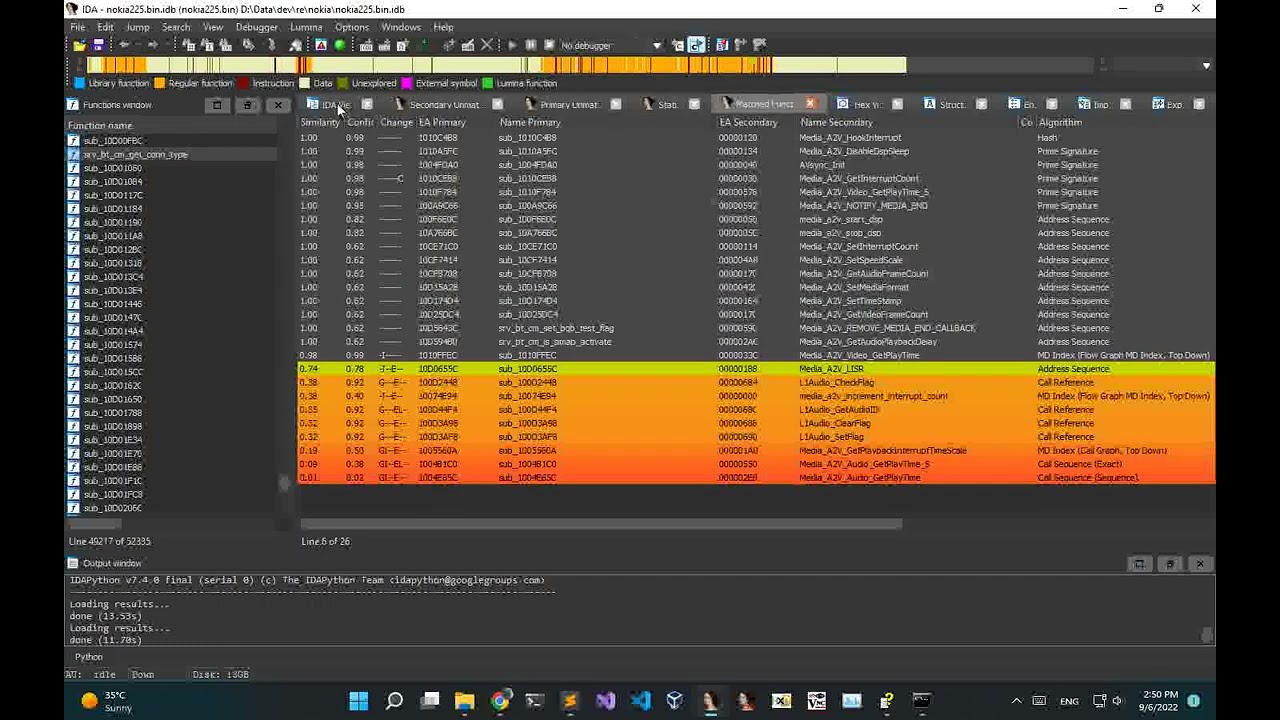Save the database with the floppy icon
This screenshot has width=1280, height=720.
98,45
